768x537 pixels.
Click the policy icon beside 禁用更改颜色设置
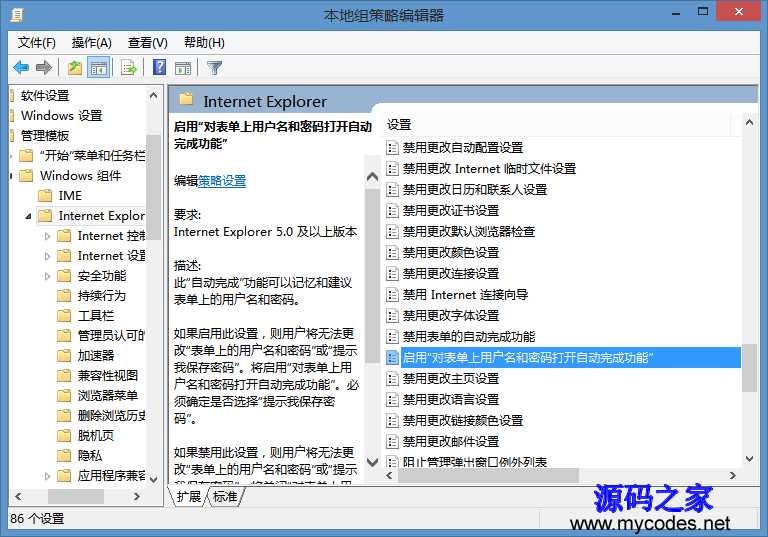tap(392, 253)
